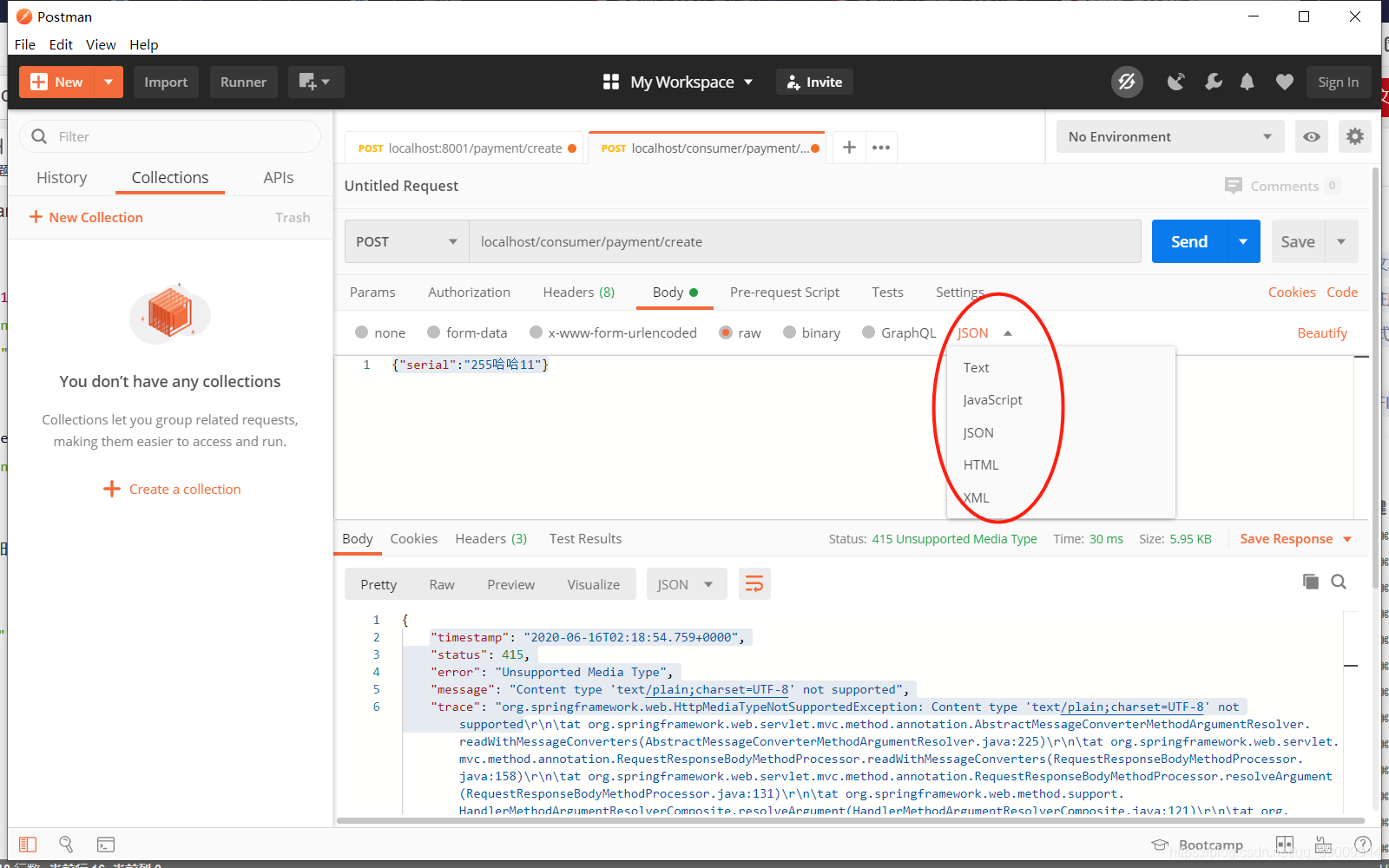Select the none body type

[361, 332]
